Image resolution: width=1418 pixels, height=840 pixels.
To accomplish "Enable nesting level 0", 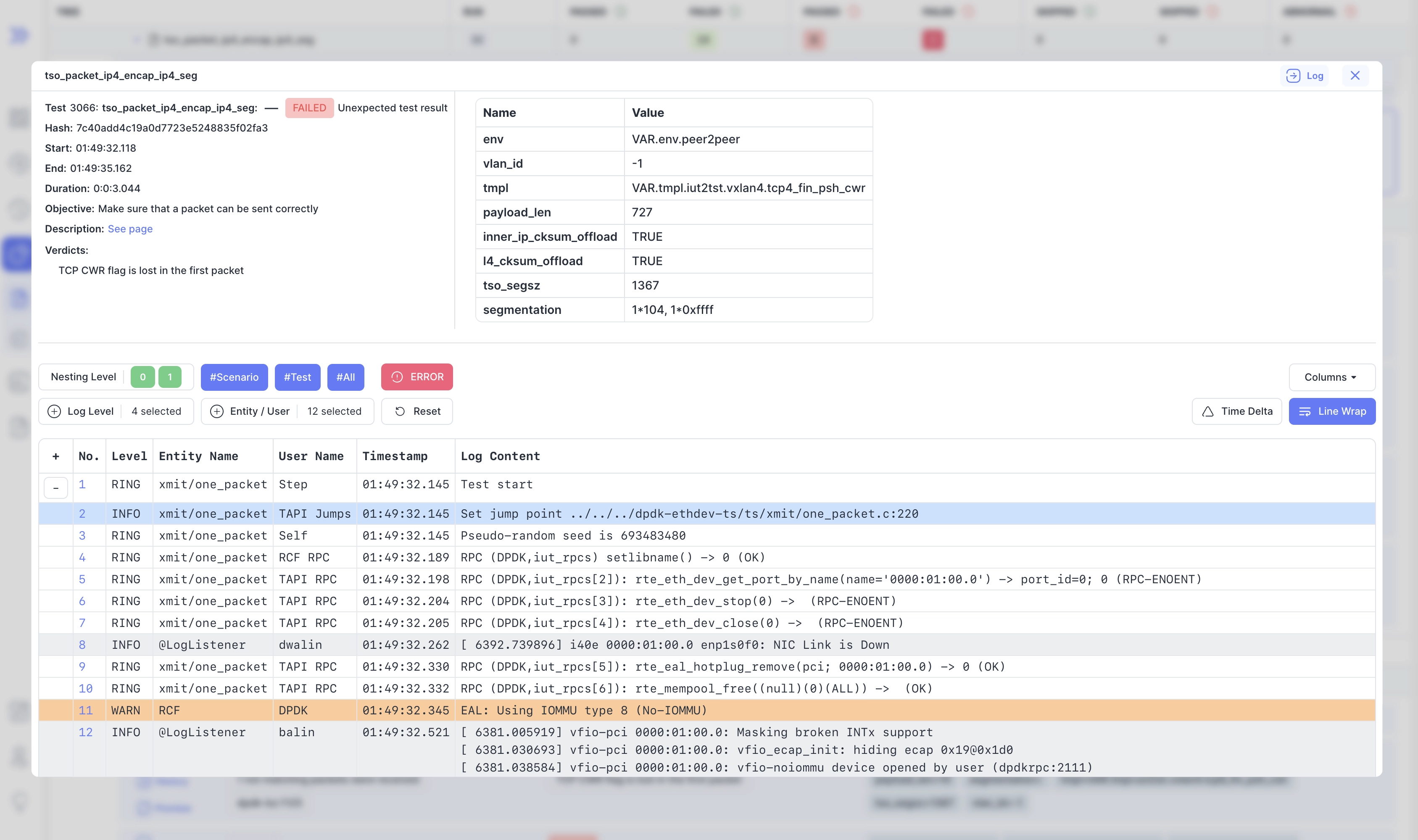I will [x=142, y=377].
